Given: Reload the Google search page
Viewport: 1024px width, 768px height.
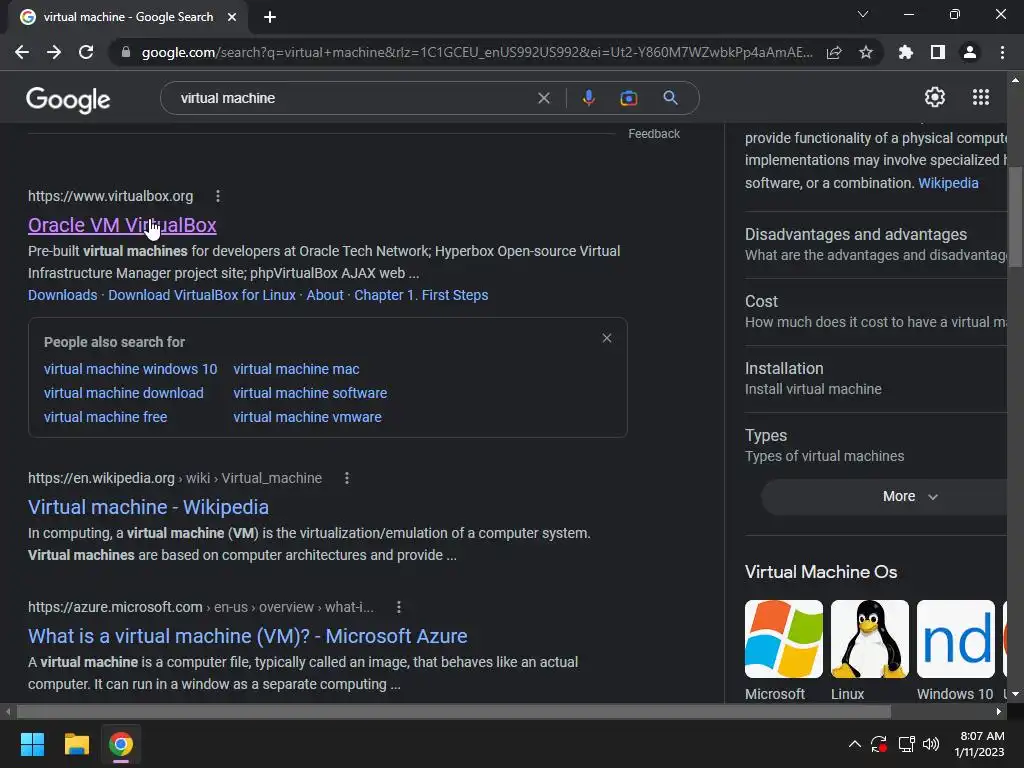Looking at the screenshot, I should 86,52.
